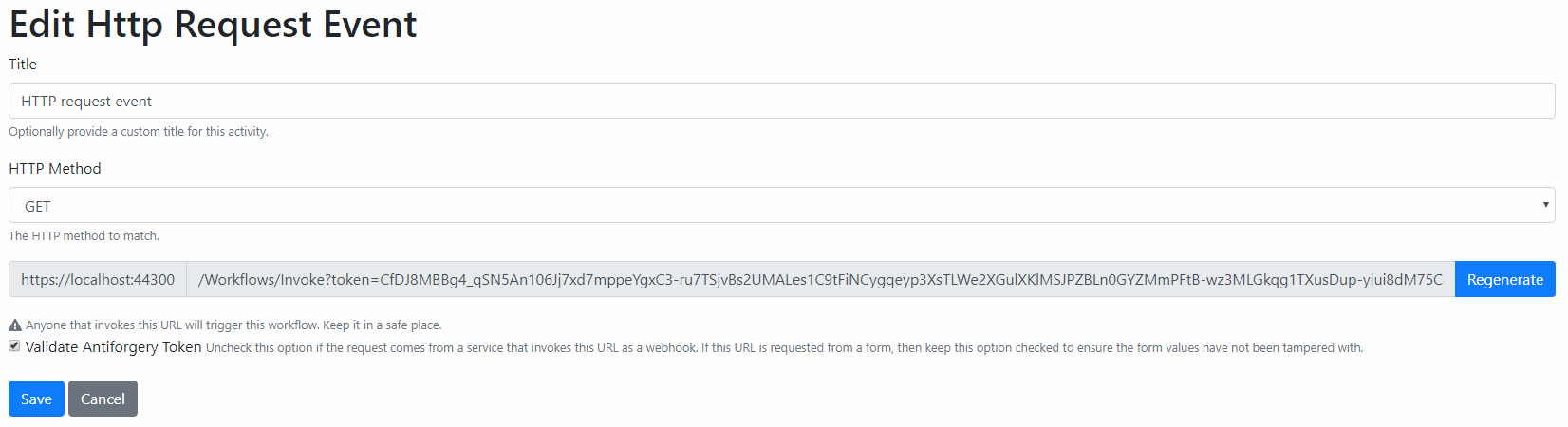Screen dimensions: 1568x427
Task: Click the 'The HTTP method to match' hint
Action: (x=84, y=236)
